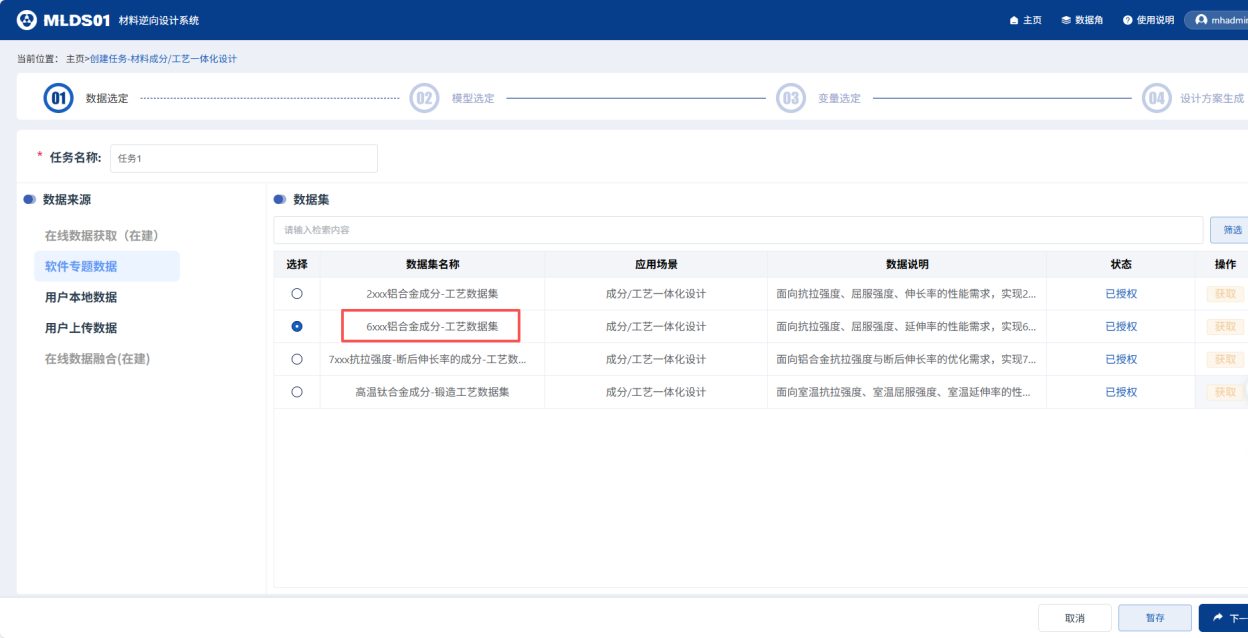Image resolution: width=1248 pixels, height=638 pixels.
Task: Click the 任务名称 input field
Action: [x=244, y=158]
